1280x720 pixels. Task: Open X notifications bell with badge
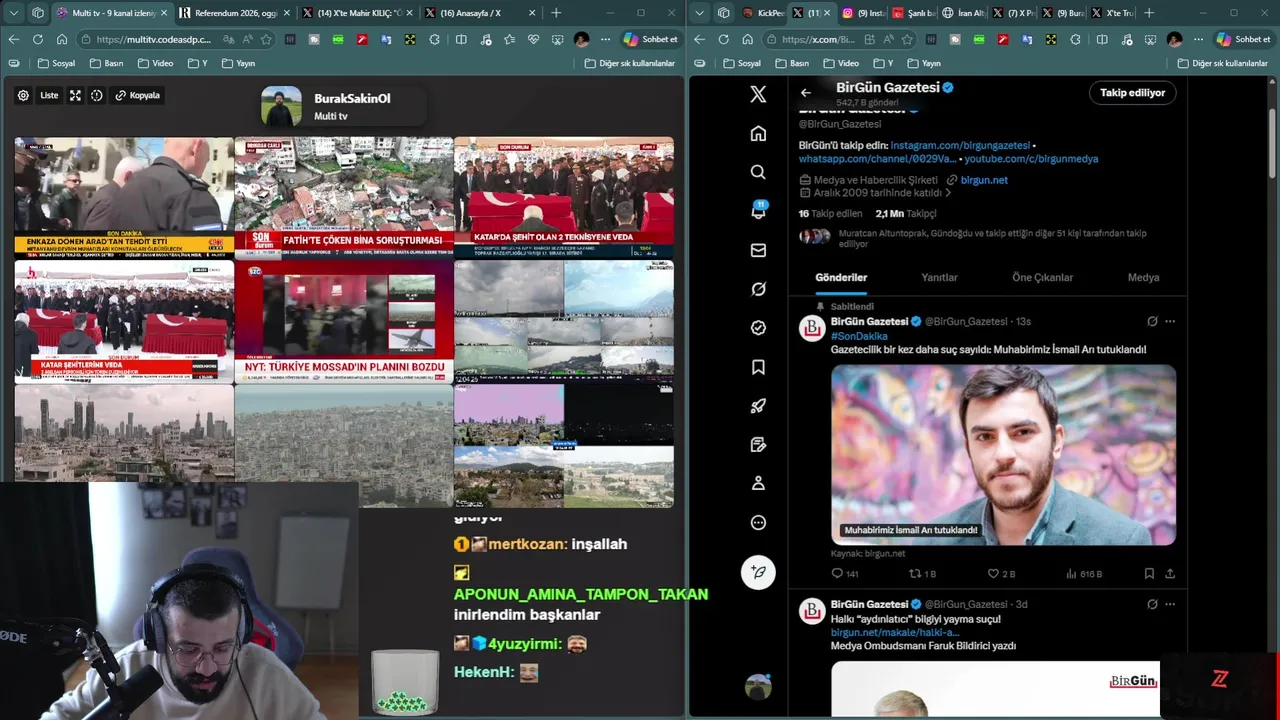(x=758, y=210)
